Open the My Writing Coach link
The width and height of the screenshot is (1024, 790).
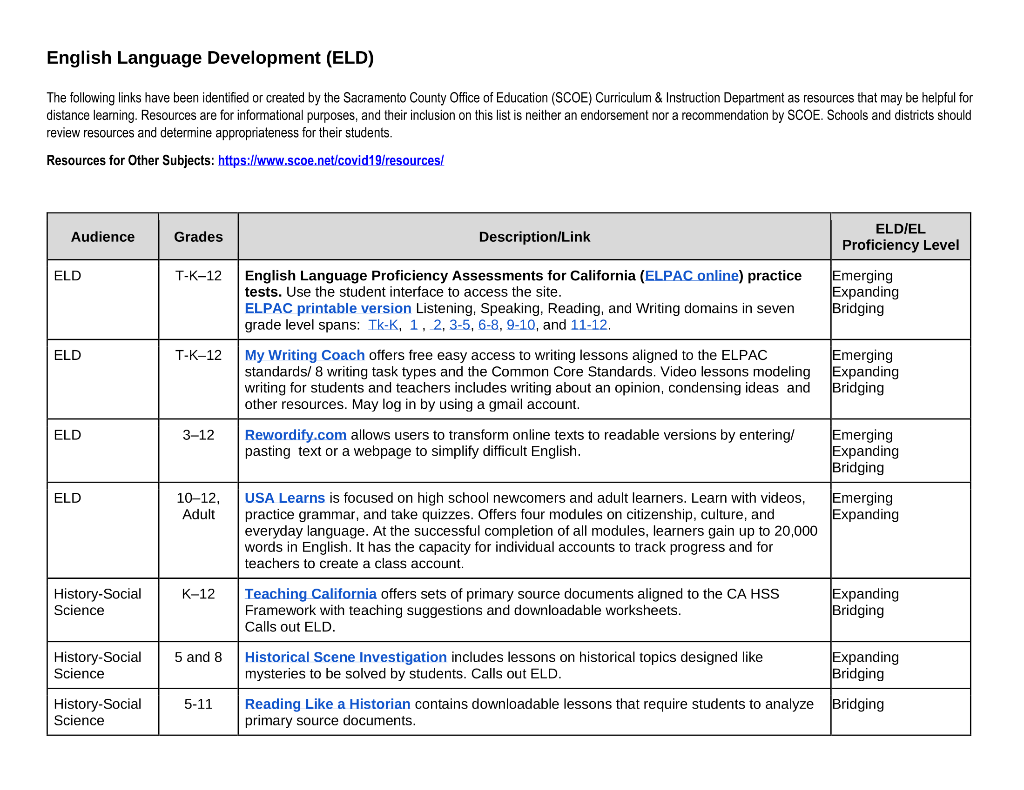coord(304,355)
